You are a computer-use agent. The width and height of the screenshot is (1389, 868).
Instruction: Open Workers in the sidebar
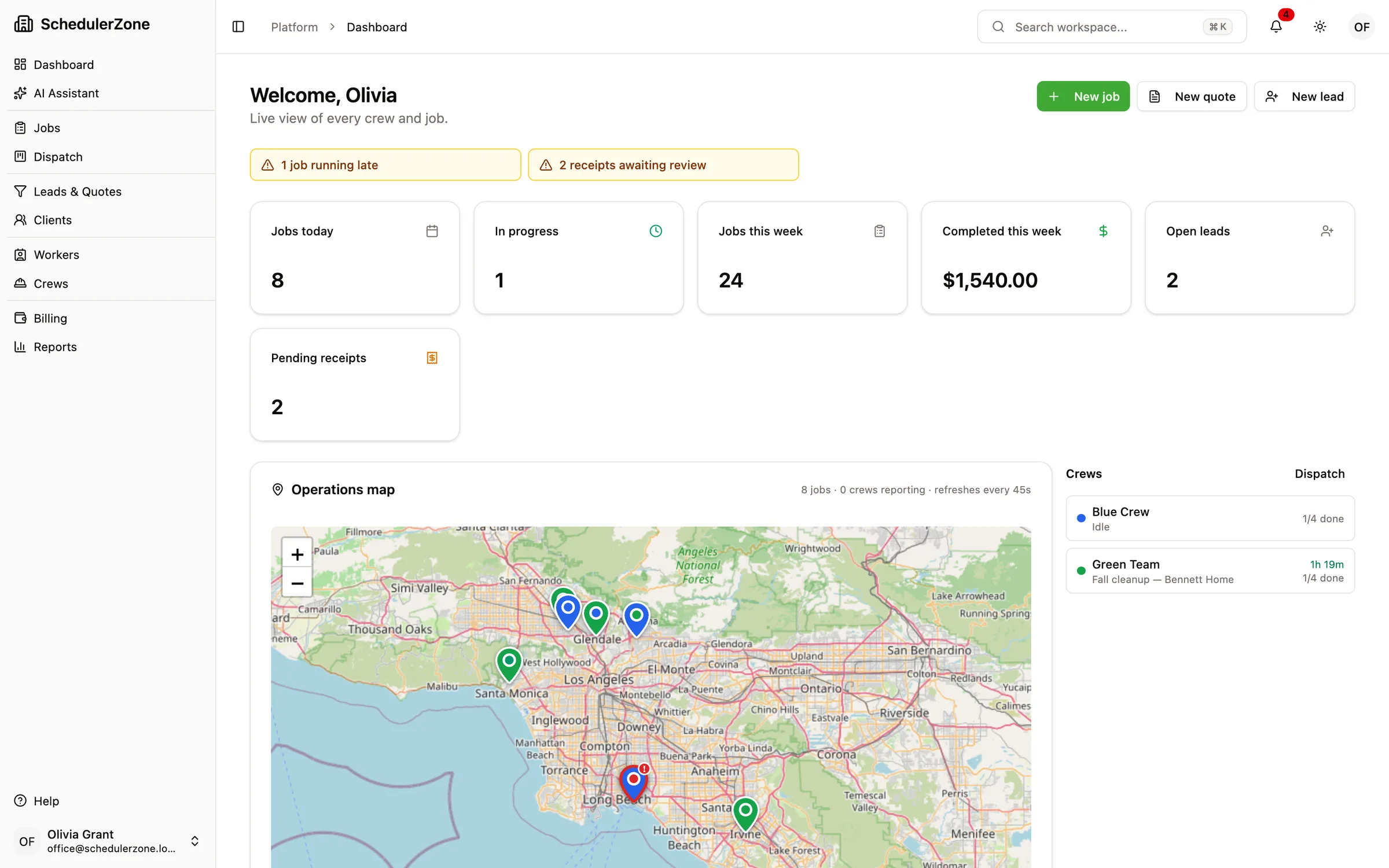(x=108, y=255)
